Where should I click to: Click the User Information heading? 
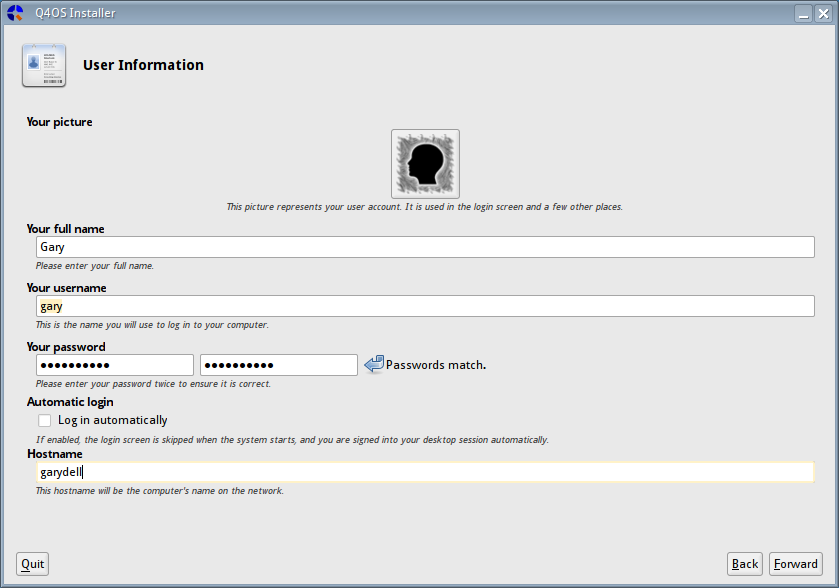tap(143, 65)
